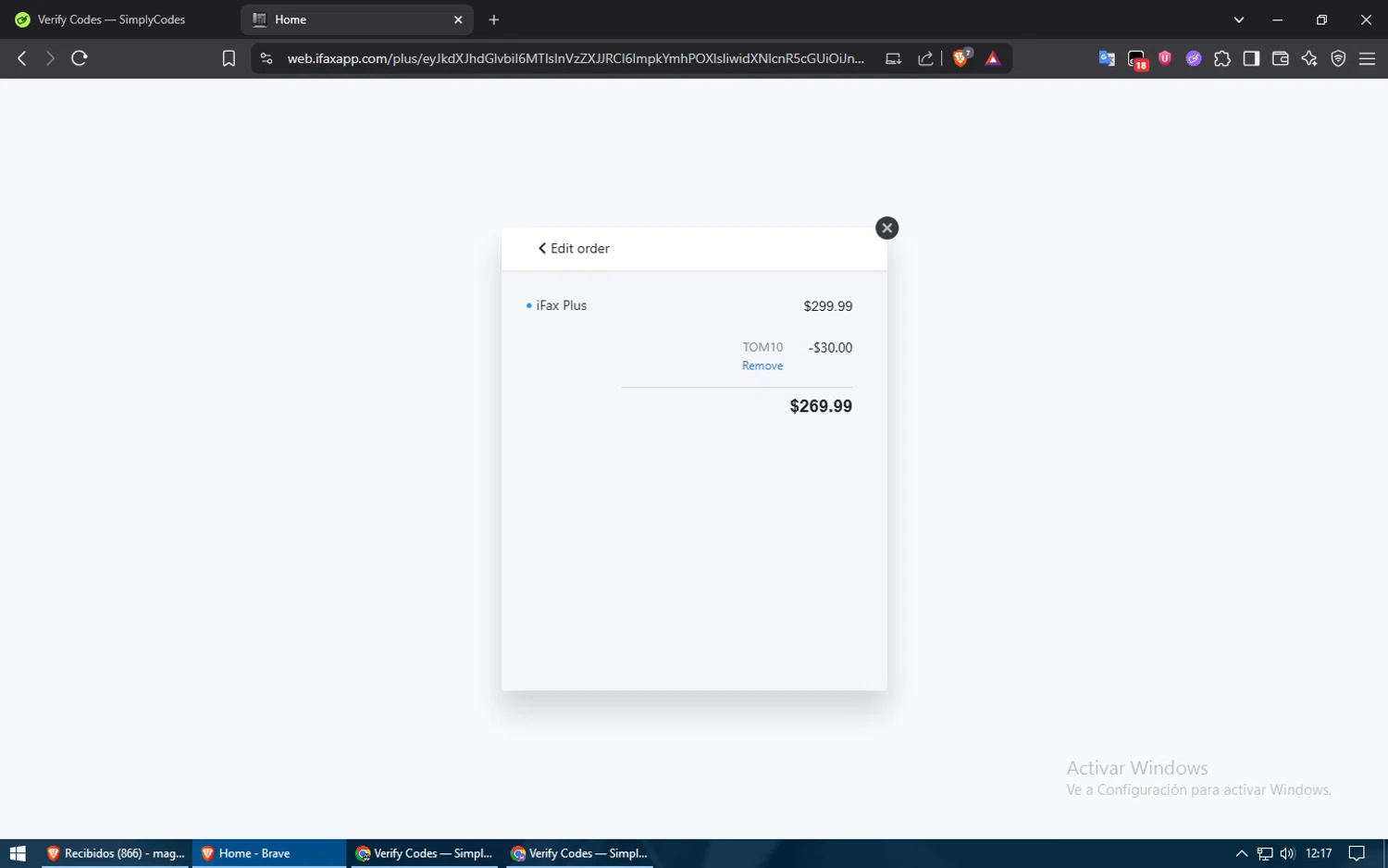Click the ifaxapp URL address bar
The height and width of the screenshot is (868, 1388).
coord(576,58)
